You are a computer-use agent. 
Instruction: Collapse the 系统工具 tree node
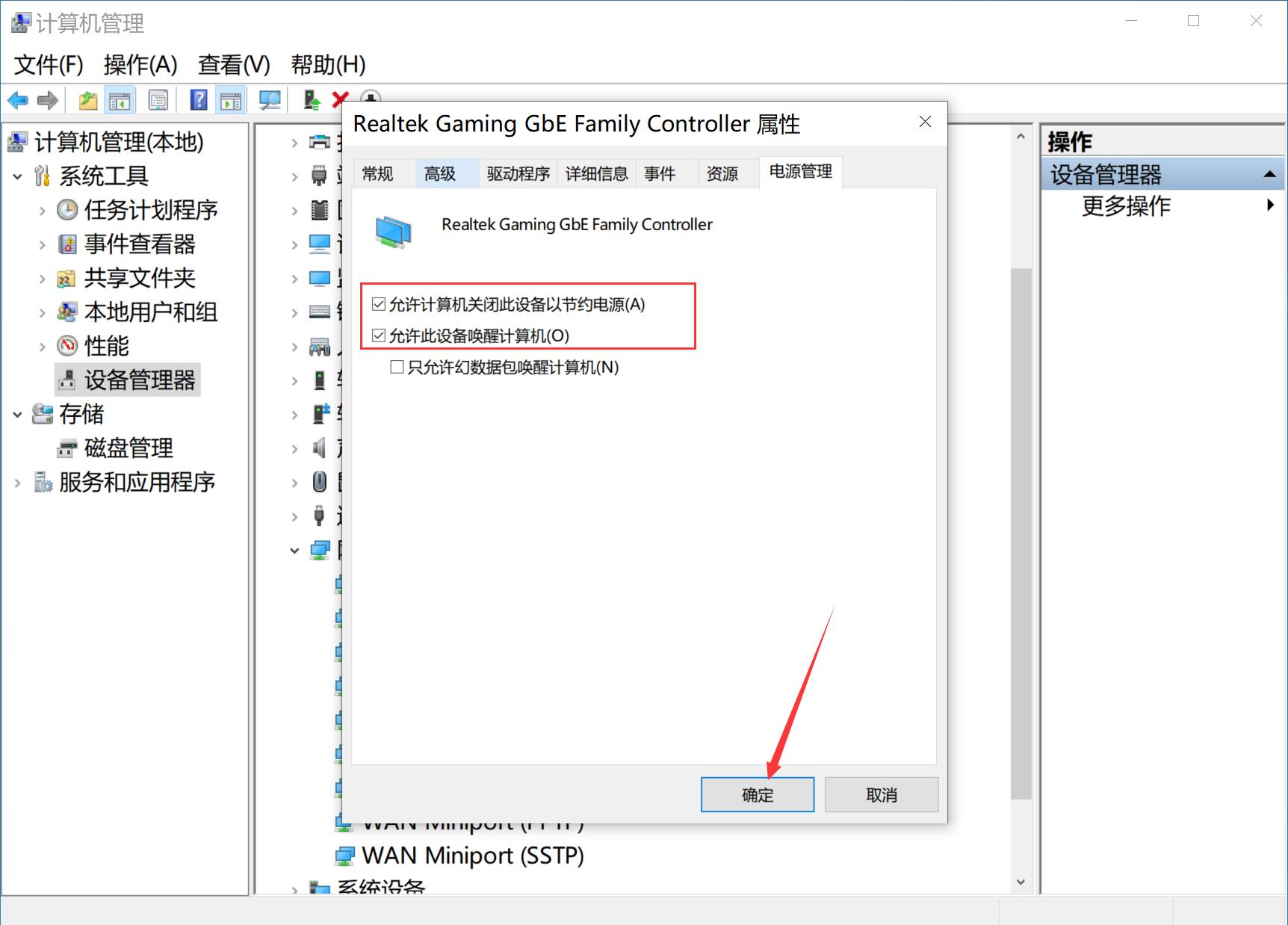tap(18, 176)
